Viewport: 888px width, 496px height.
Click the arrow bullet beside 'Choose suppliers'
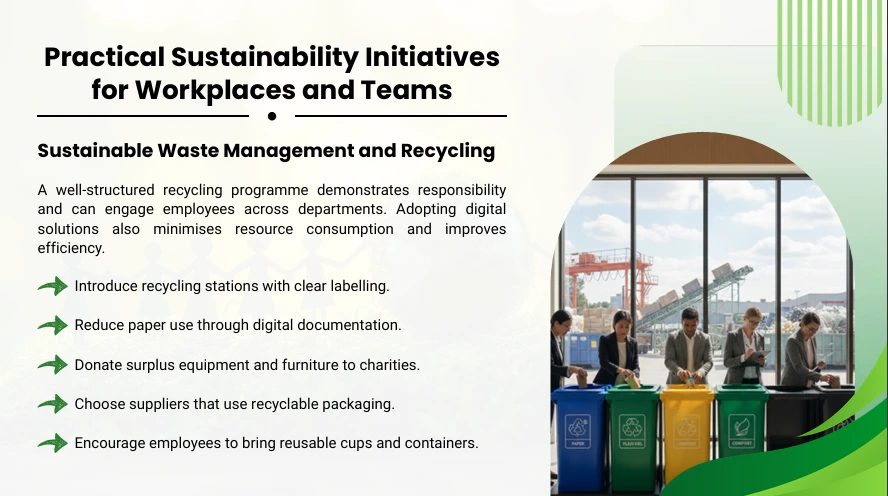point(52,404)
